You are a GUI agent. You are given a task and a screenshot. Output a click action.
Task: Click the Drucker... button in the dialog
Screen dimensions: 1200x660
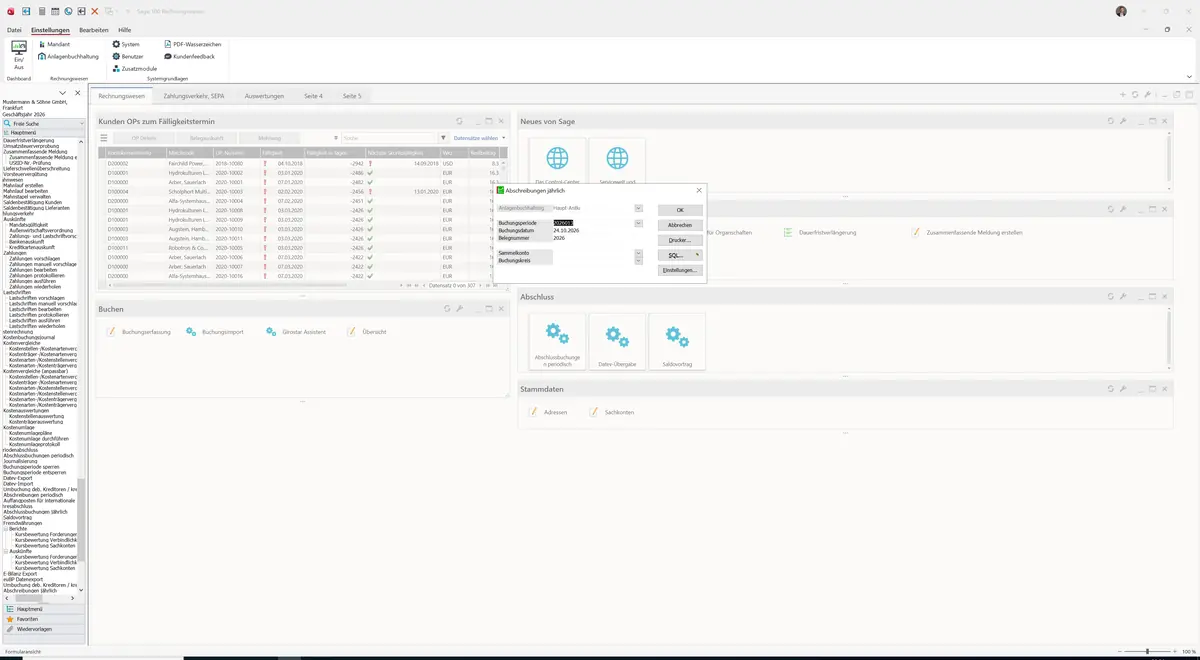(x=680, y=240)
